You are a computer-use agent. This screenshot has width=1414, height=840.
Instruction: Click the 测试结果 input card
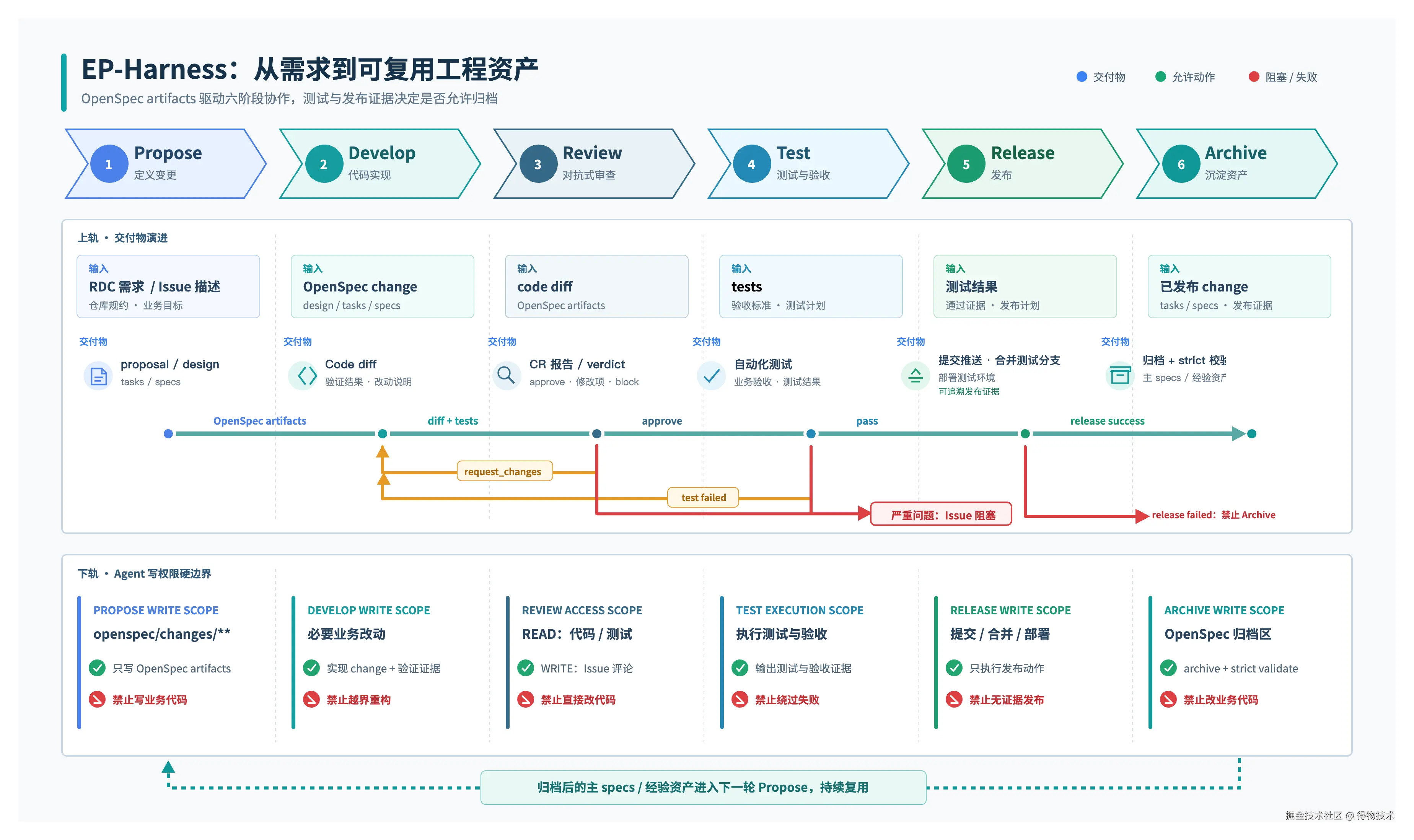[x=1025, y=287]
